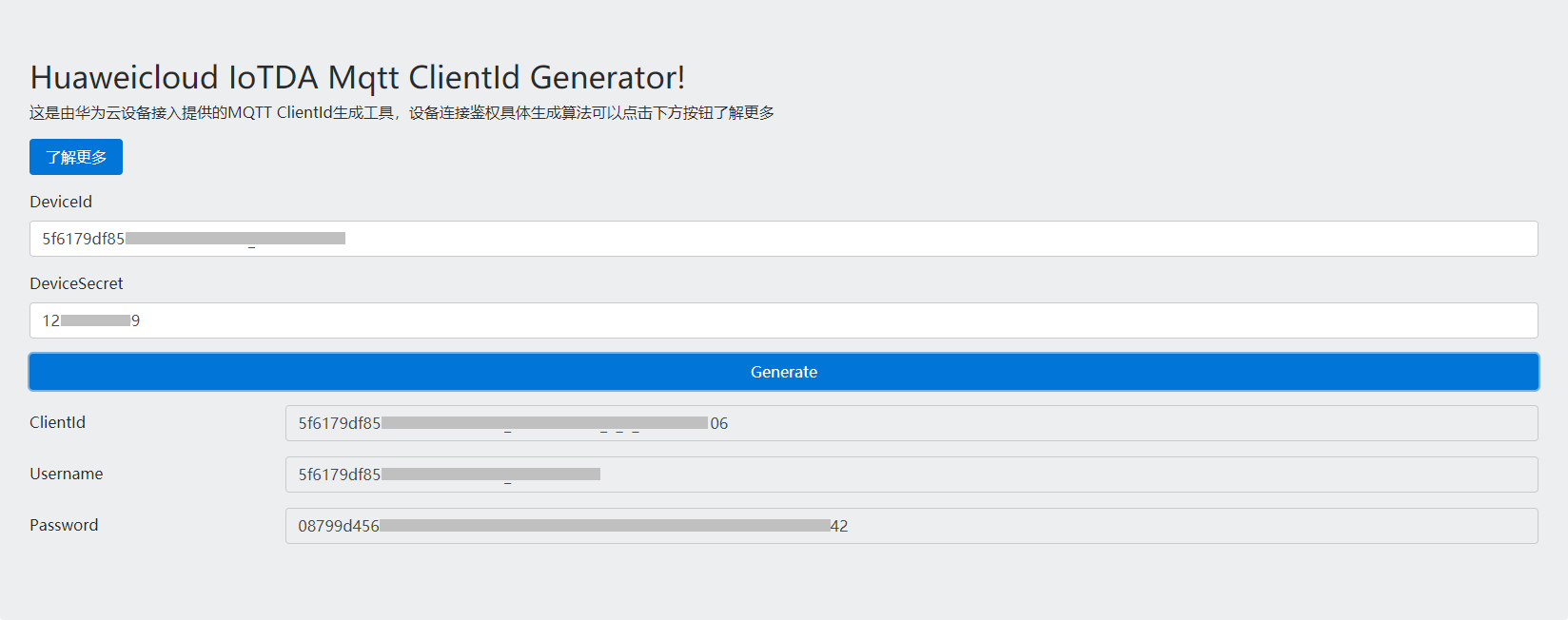Focus the DeviceId input field
1568x620 pixels.
[784, 239]
